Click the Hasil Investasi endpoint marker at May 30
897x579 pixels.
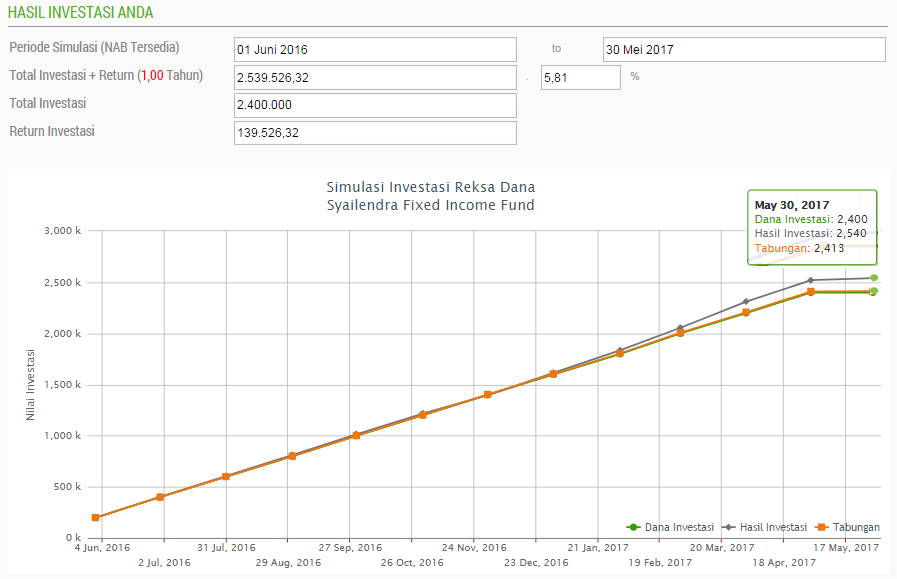874,278
